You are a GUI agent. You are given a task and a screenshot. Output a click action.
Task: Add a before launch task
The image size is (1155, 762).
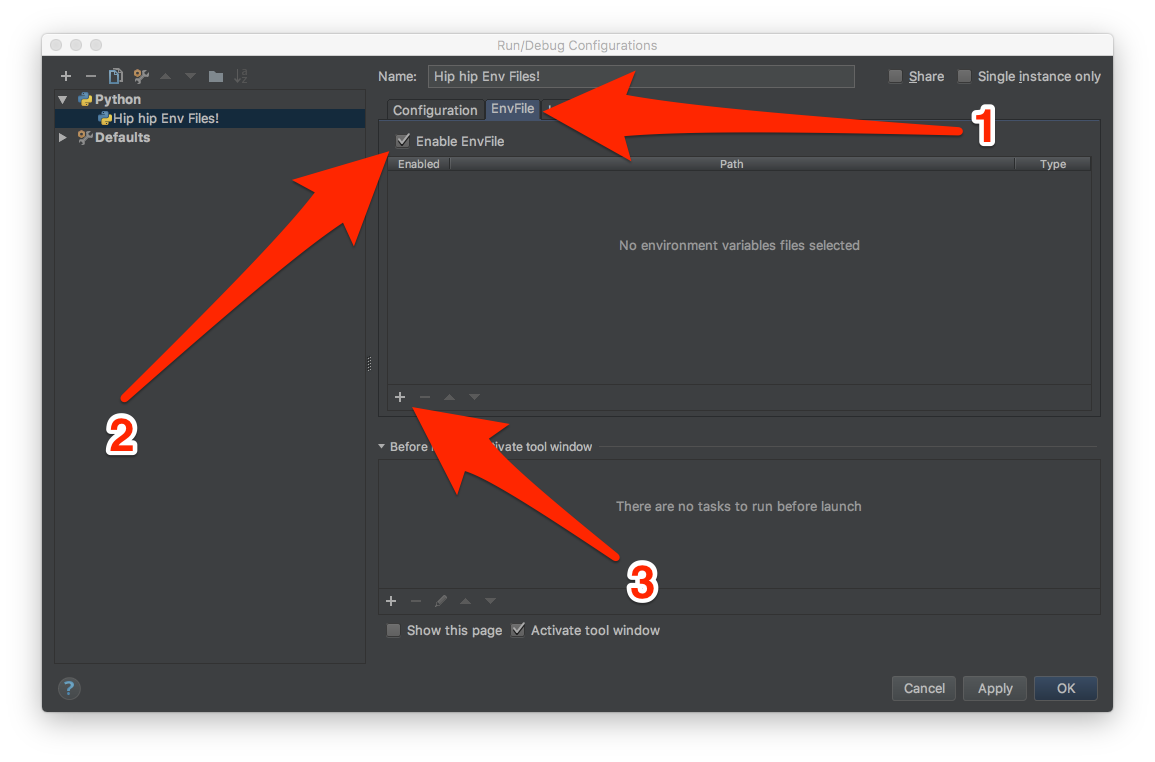(391, 601)
